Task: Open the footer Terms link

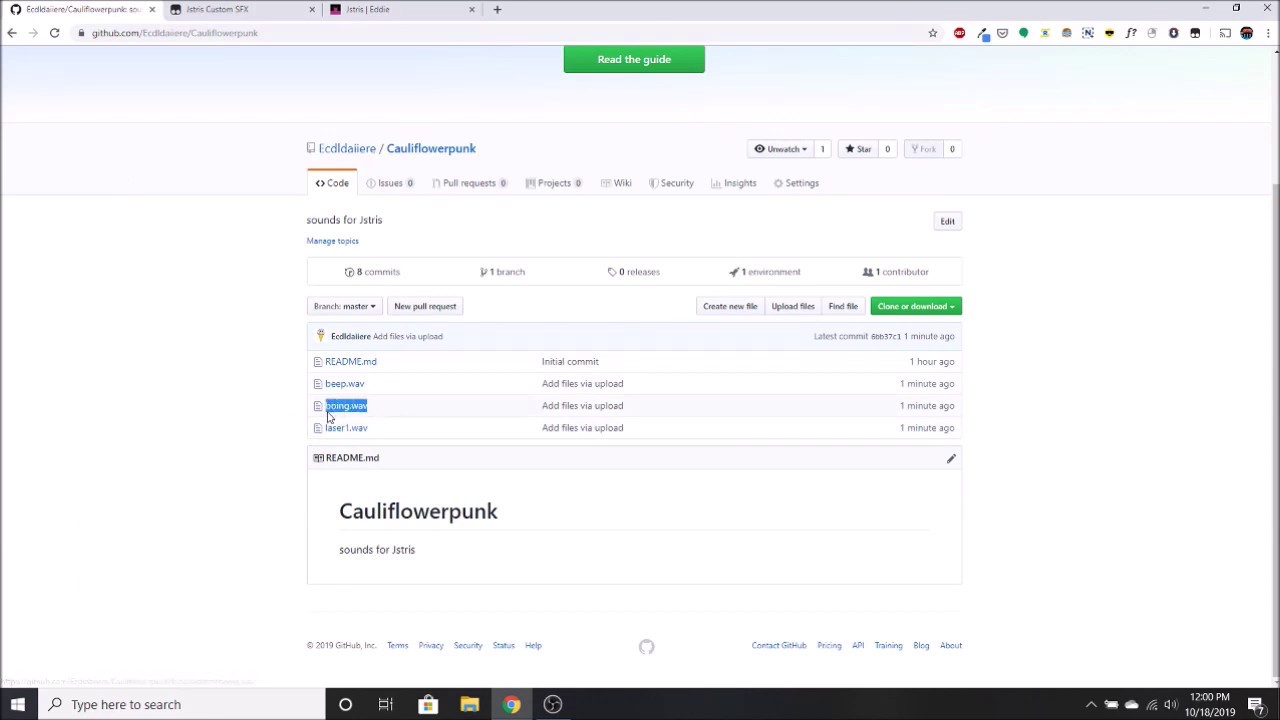Action: click(397, 646)
